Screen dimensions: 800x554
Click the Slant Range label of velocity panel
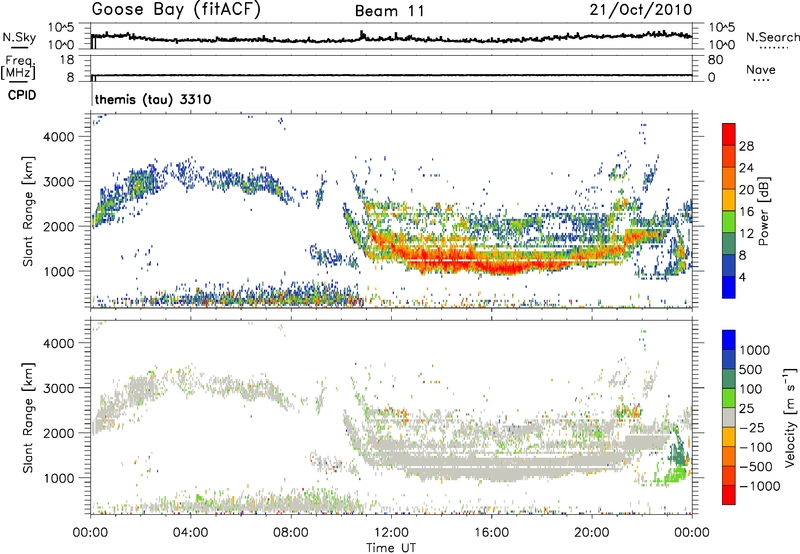[28, 418]
